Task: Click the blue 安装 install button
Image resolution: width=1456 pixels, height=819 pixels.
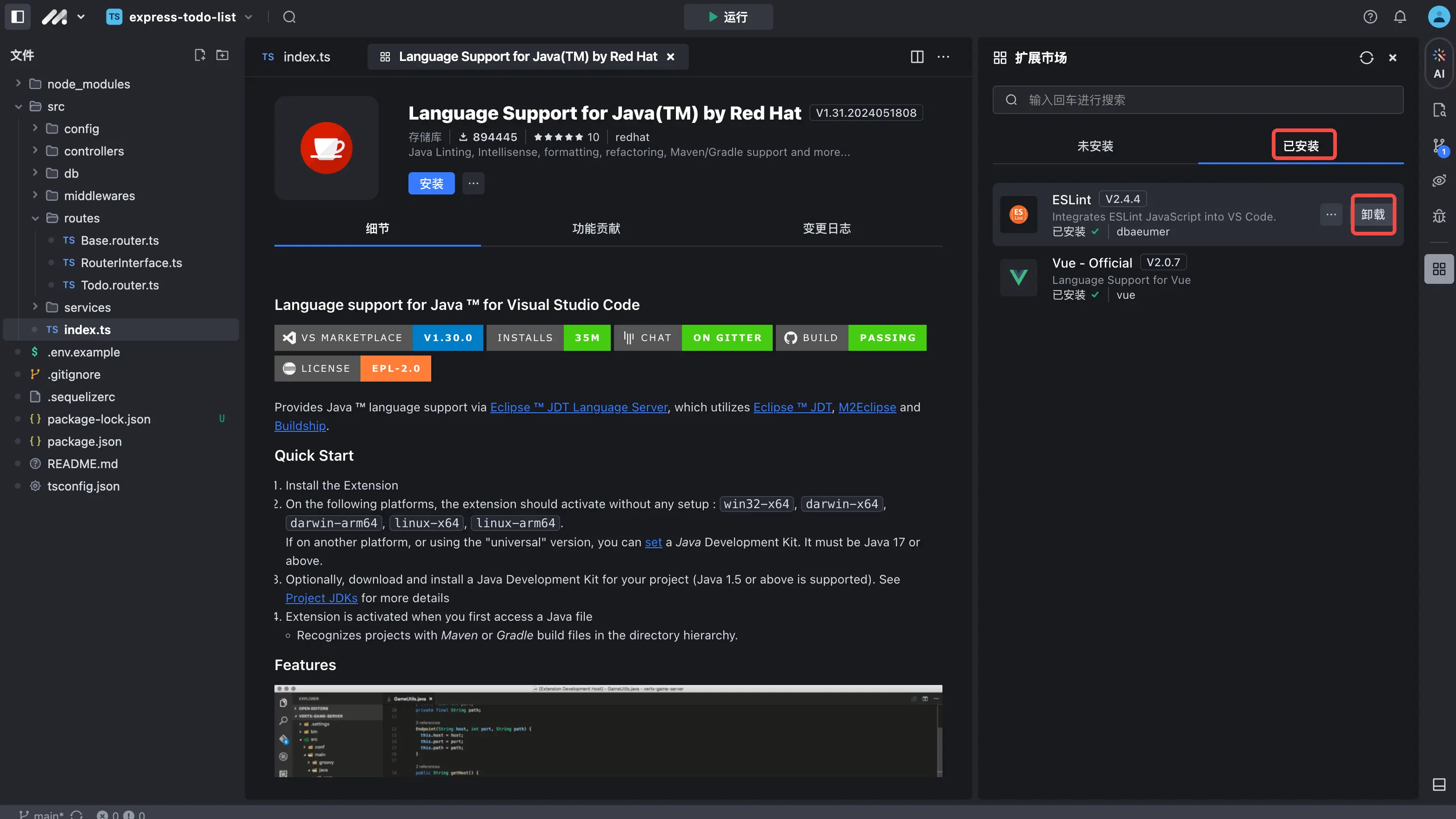Action: [x=431, y=183]
